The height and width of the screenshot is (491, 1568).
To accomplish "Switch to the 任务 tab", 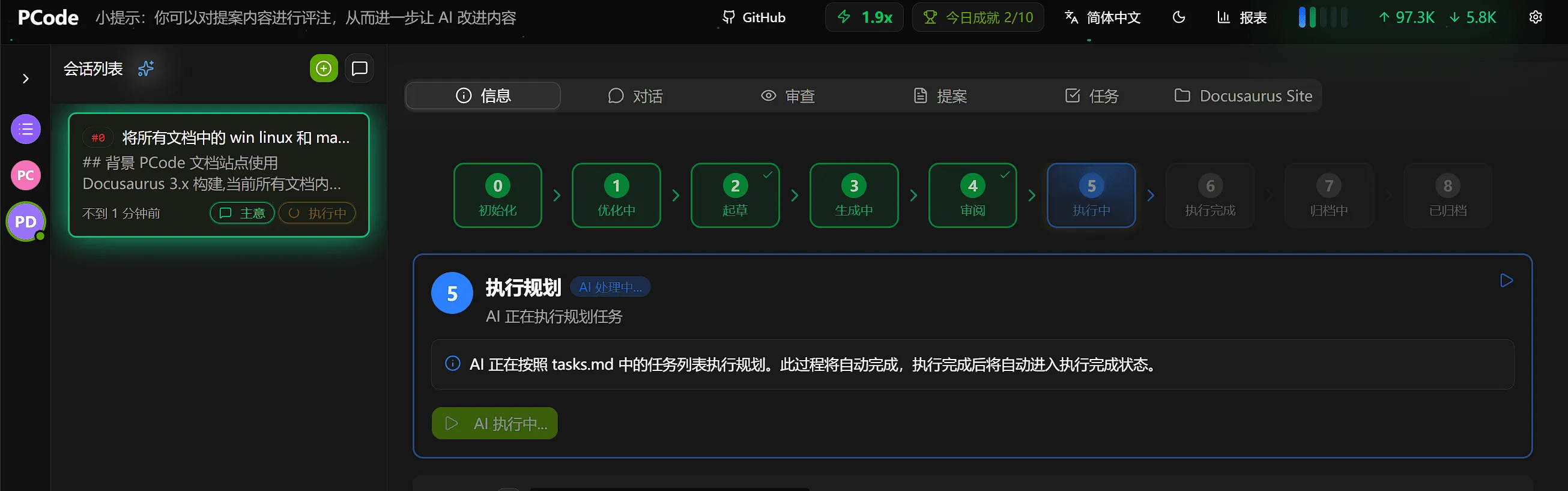I will pyautogui.click(x=1092, y=95).
